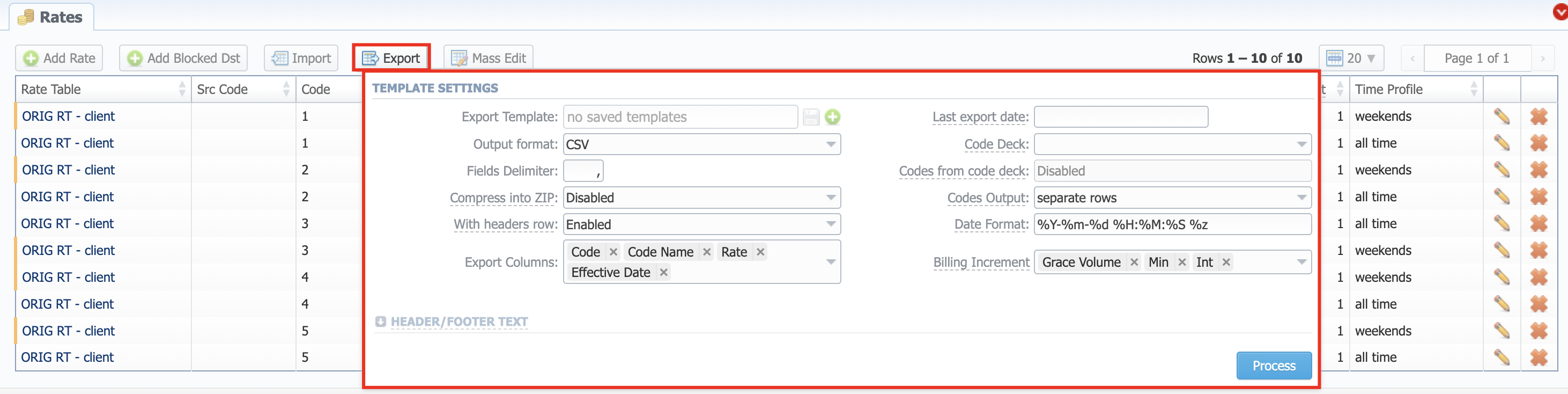Screen dimensions: 1568x394
Task: Edit the first all time rate row
Action: tap(1501, 143)
